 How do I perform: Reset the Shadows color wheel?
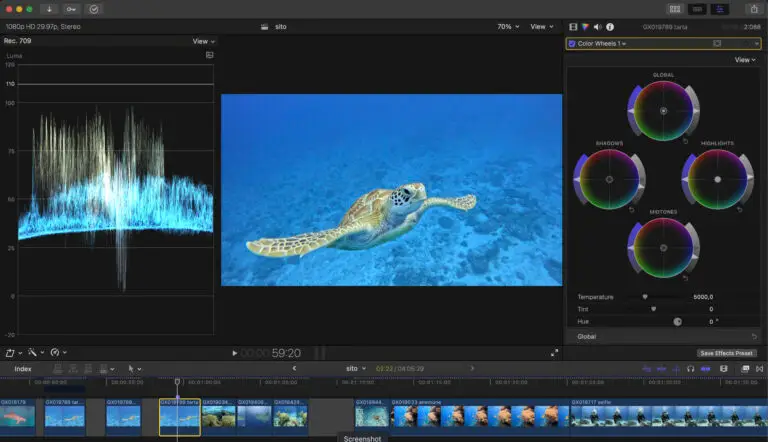631,210
